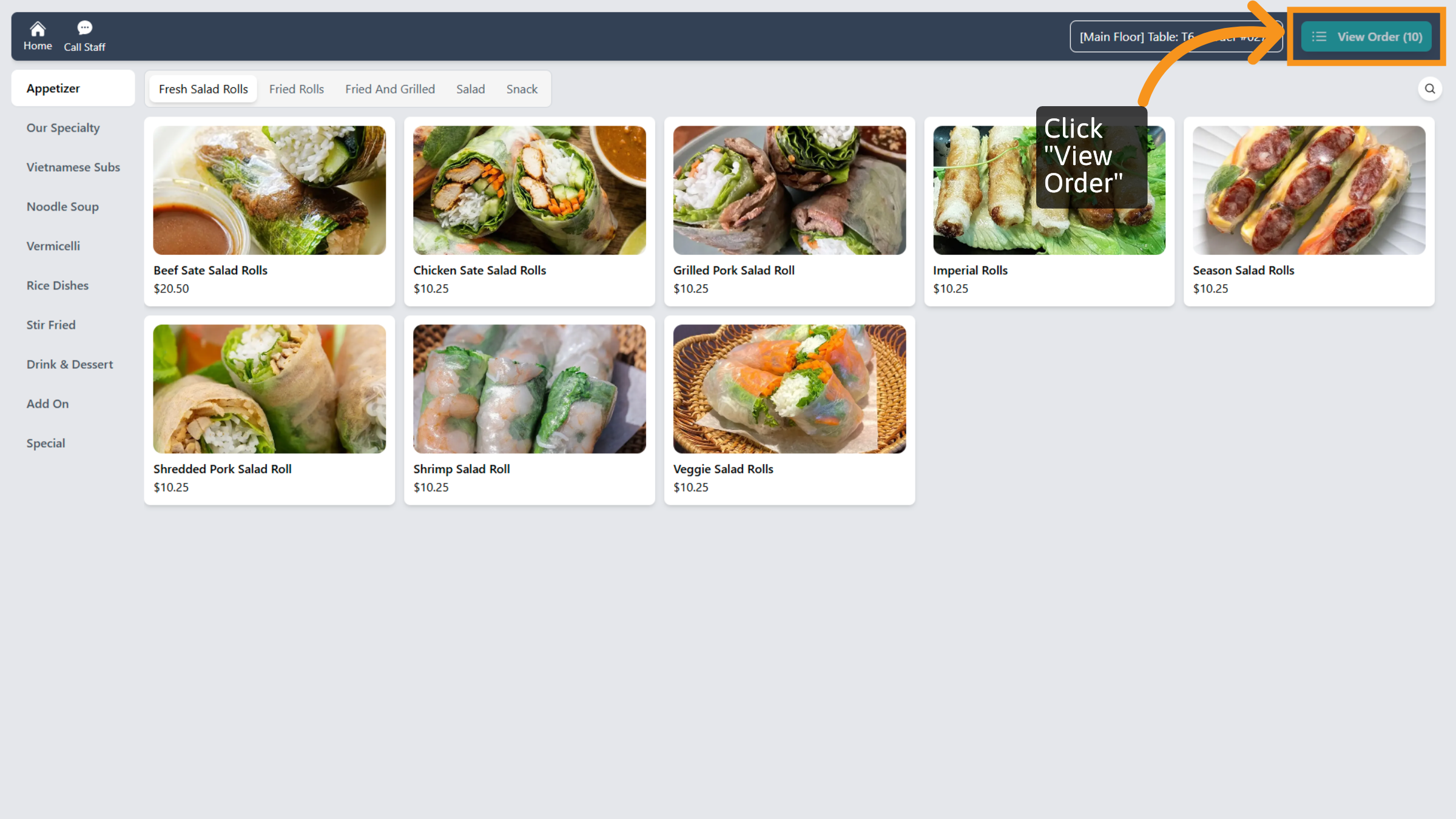The width and height of the screenshot is (1456, 819).
Task: Choose the Season Salad Rolls card
Action: 1309,211
